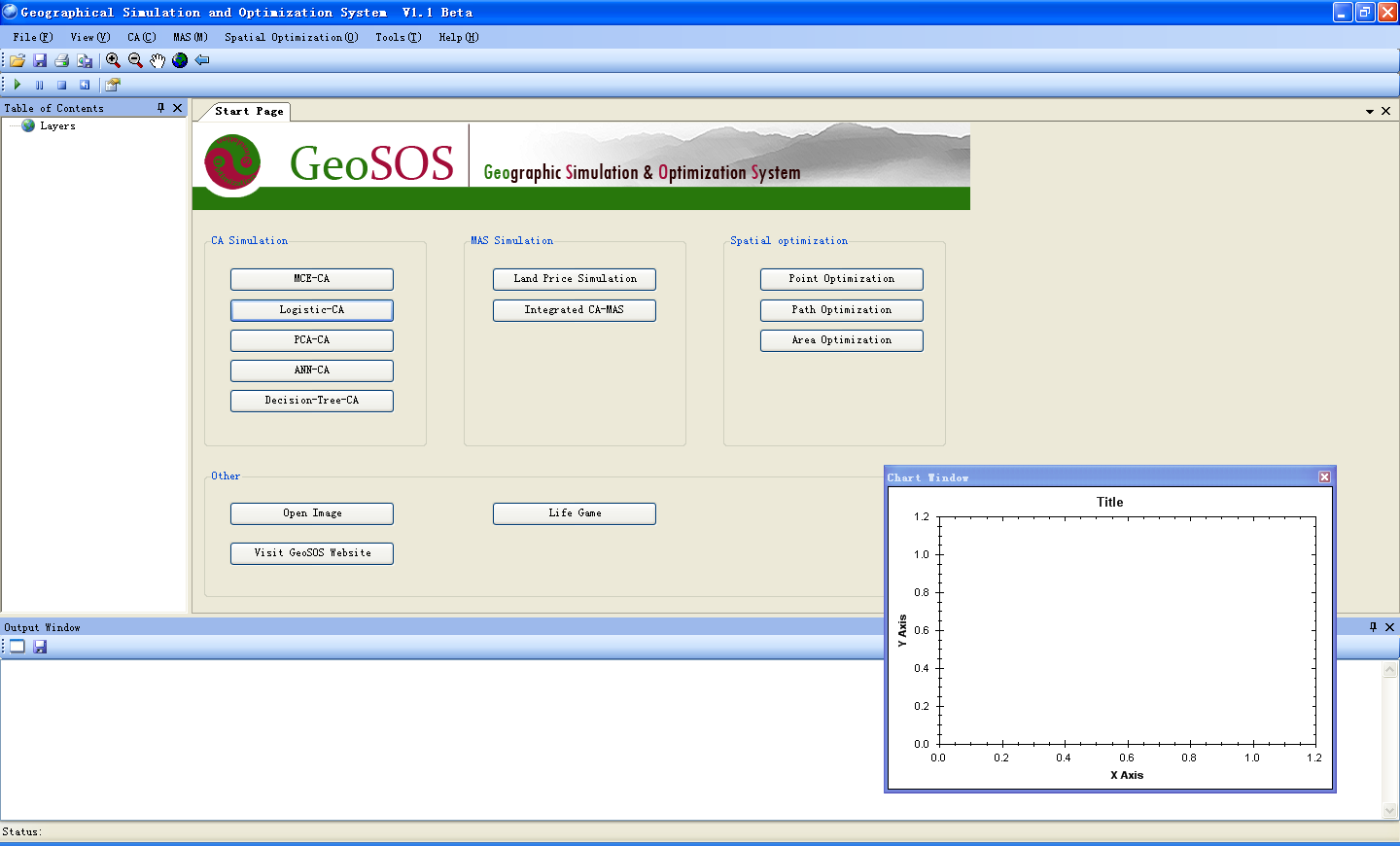
Task: Select the Layers globe tree node
Action: point(28,125)
